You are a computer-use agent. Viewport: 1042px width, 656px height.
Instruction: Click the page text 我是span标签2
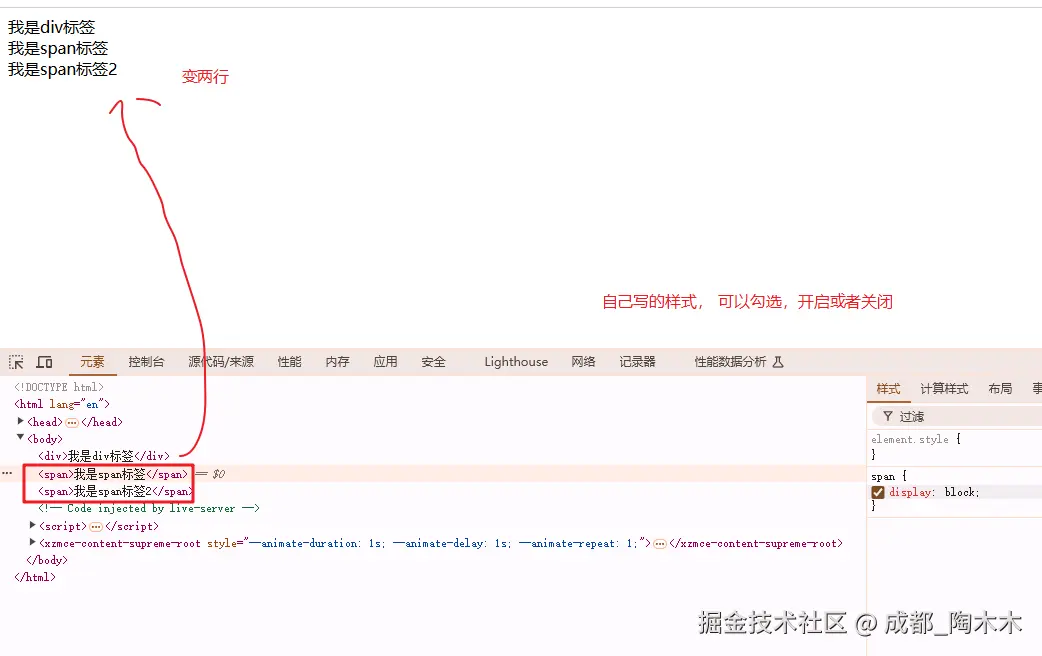click(62, 69)
